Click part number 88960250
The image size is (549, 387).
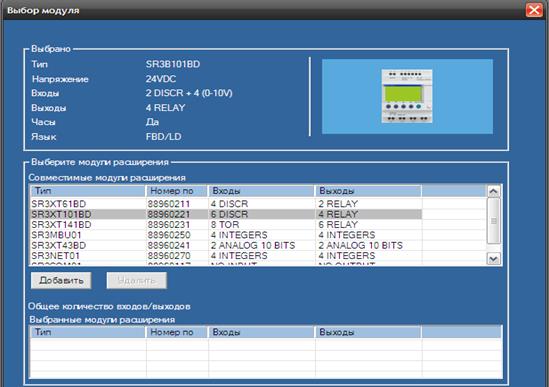[169, 235]
